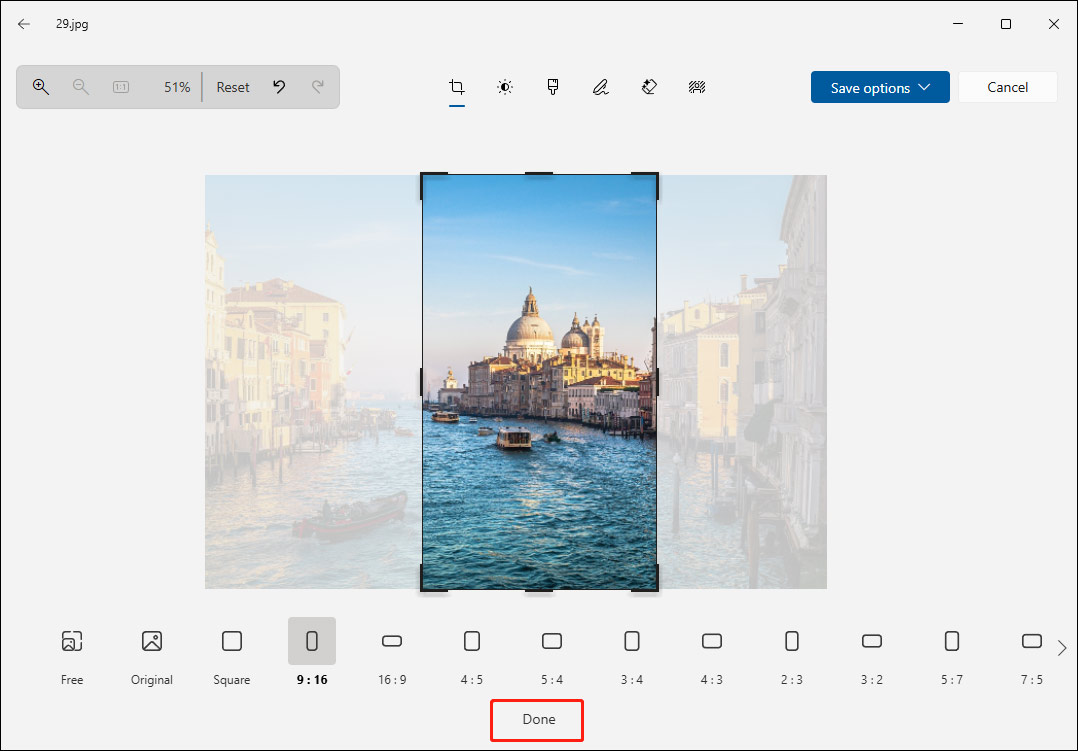Undo the last edit

[279, 87]
